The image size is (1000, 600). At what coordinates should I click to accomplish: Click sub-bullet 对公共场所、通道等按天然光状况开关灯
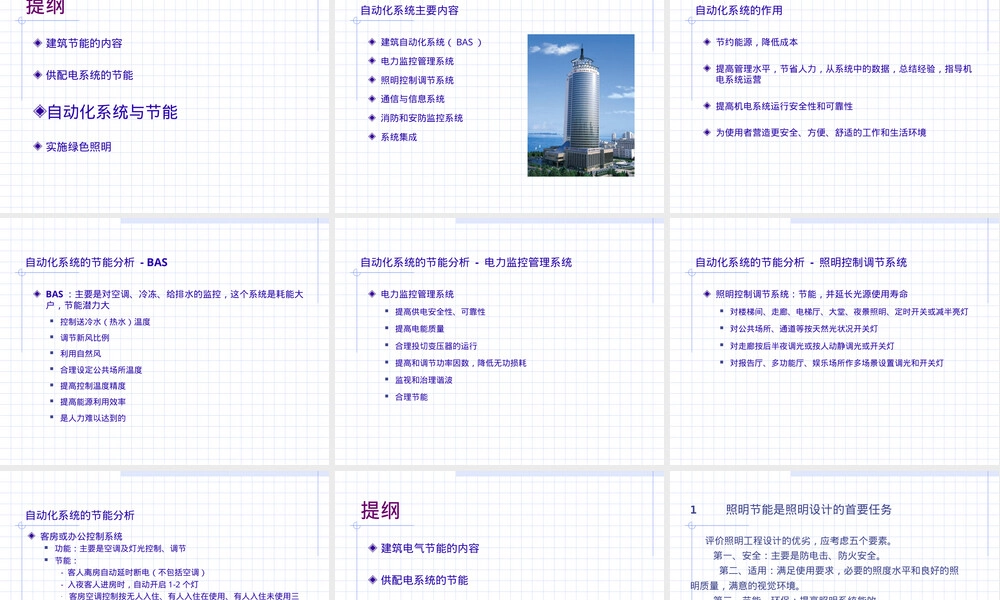(x=804, y=329)
